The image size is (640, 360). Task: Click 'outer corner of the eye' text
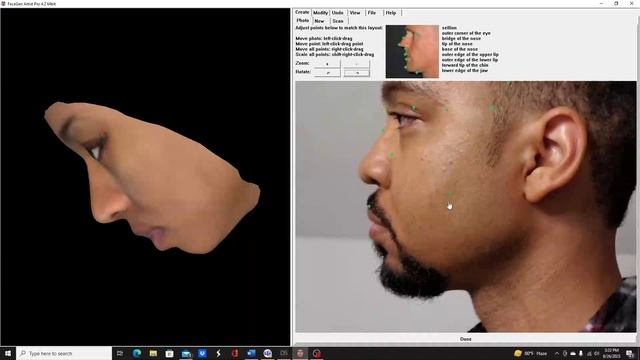tap(466, 33)
